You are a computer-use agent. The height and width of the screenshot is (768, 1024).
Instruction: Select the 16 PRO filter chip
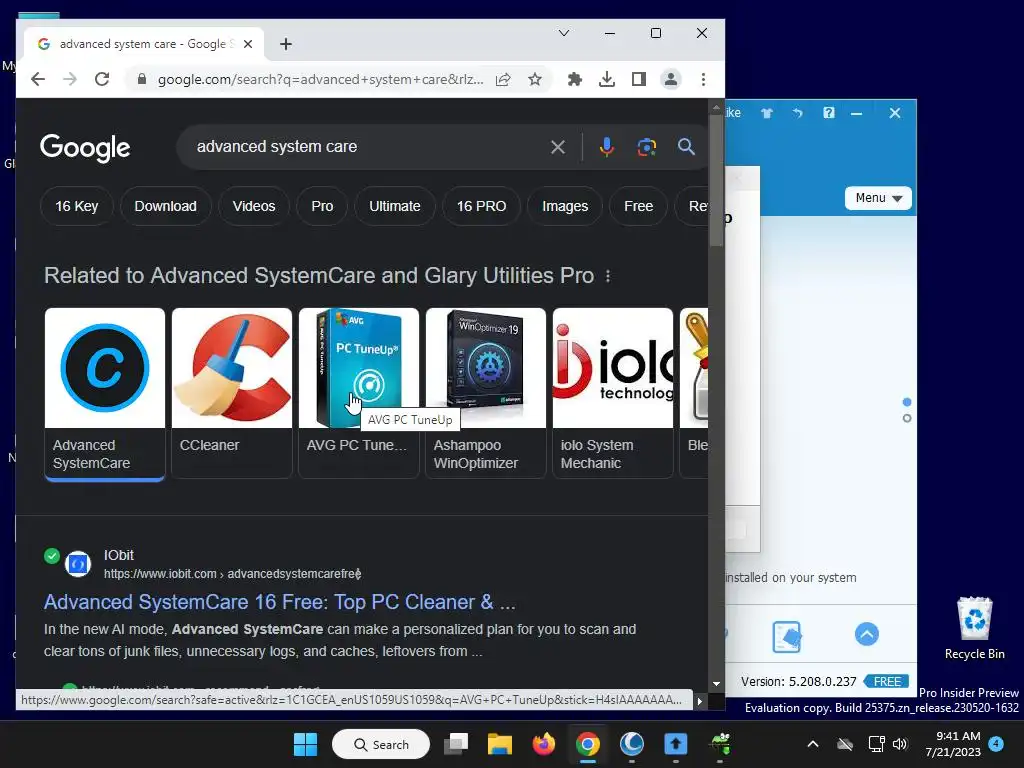click(481, 206)
